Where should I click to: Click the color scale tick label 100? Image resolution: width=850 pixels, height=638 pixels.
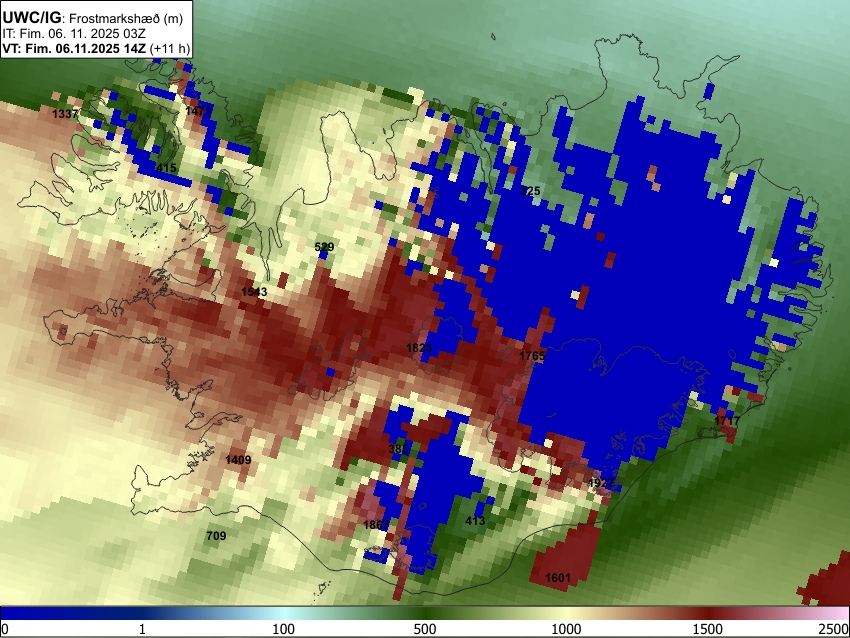pyautogui.click(x=284, y=629)
